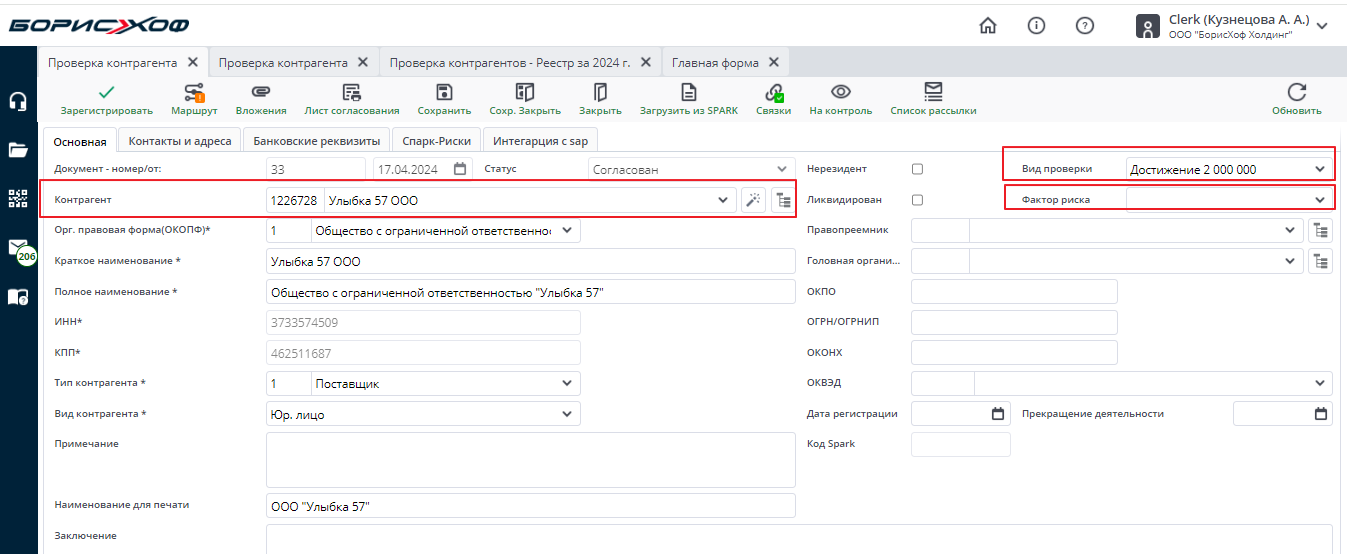Expand the Фактор риска dropdown
Image resolution: width=1347 pixels, height=554 pixels.
1320,200
